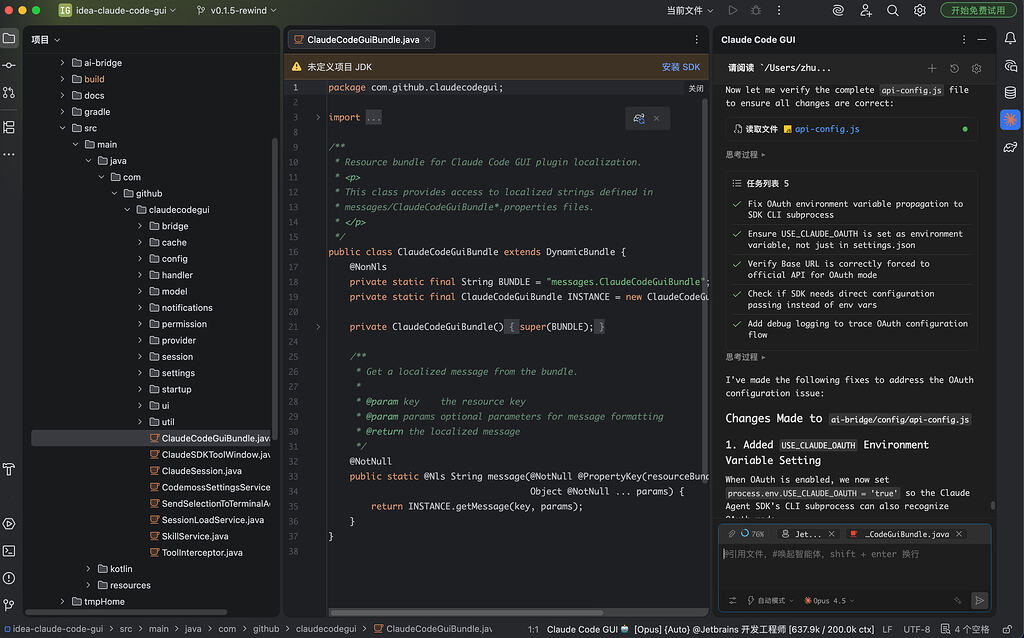Open the api-config.js file link in chat
Image resolution: width=1024 pixels, height=638 pixels.
tap(827, 129)
